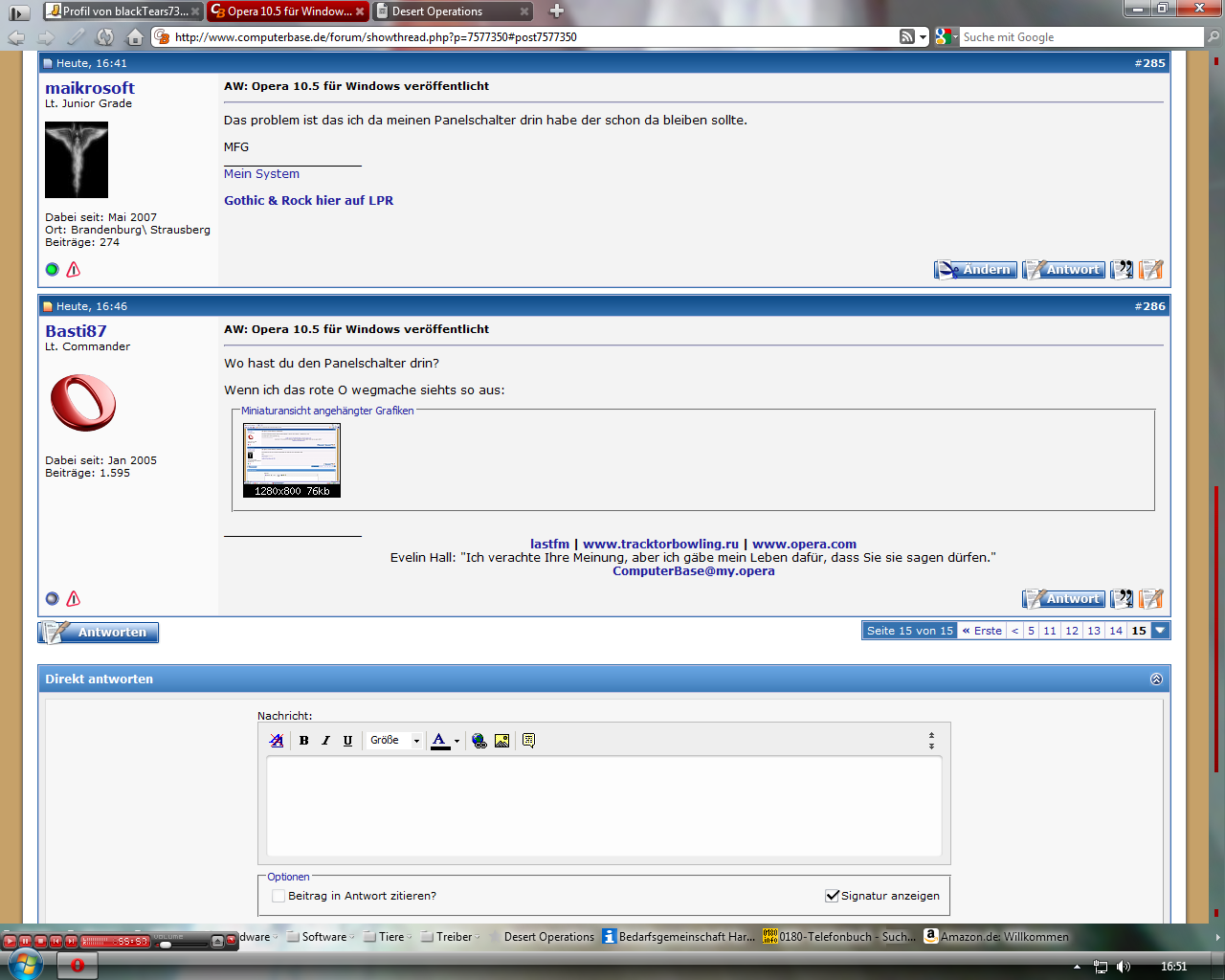Click the RSS feed icon in address bar
Viewport: 1225px width, 980px height.
click(x=907, y=36)
